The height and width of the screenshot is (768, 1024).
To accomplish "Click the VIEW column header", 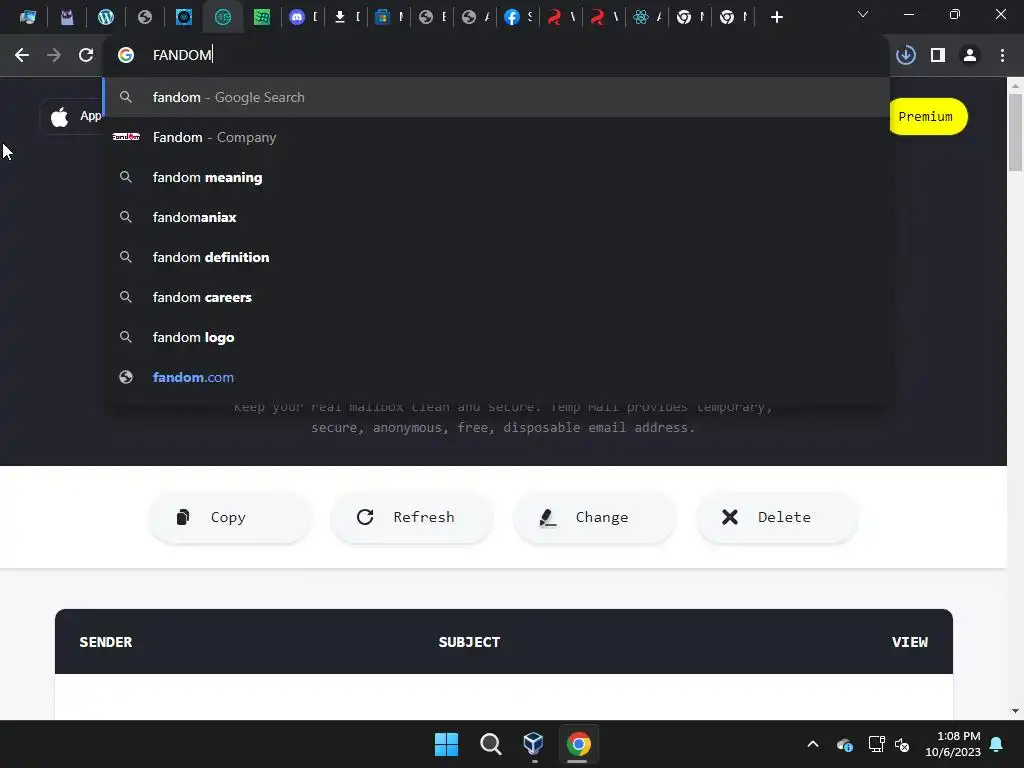I will tap(910, 642).
